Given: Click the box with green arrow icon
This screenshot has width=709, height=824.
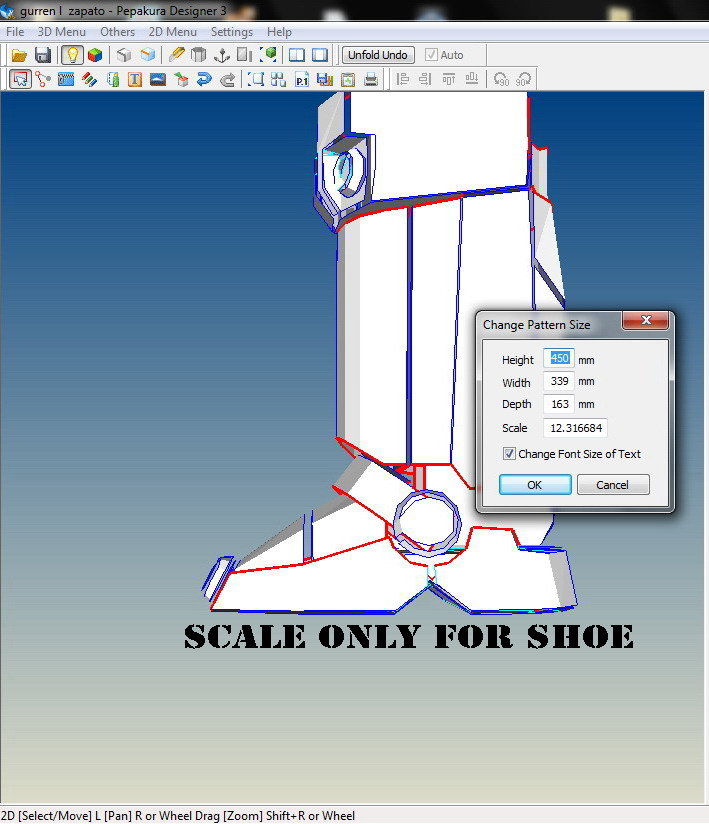Looking at the screenshot, I should (x=181, y=79).
